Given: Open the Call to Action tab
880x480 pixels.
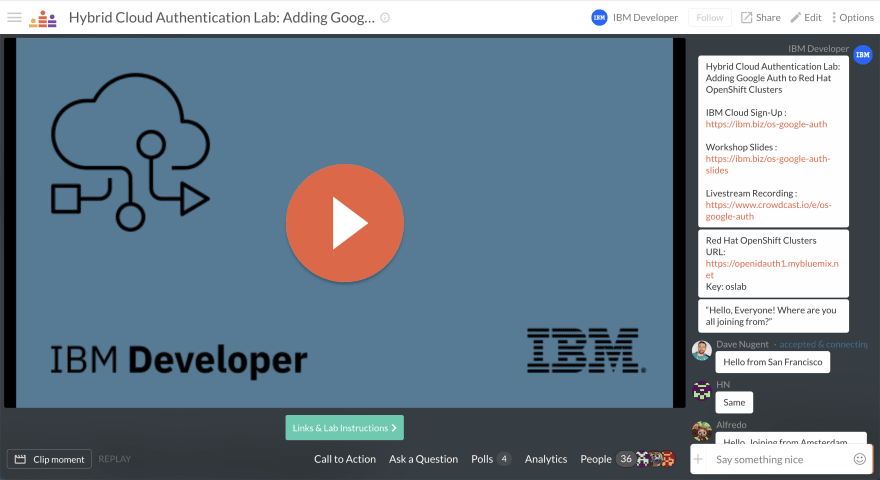Looking at the screenshot, I should pyautogui.click(x=345, y=459).
